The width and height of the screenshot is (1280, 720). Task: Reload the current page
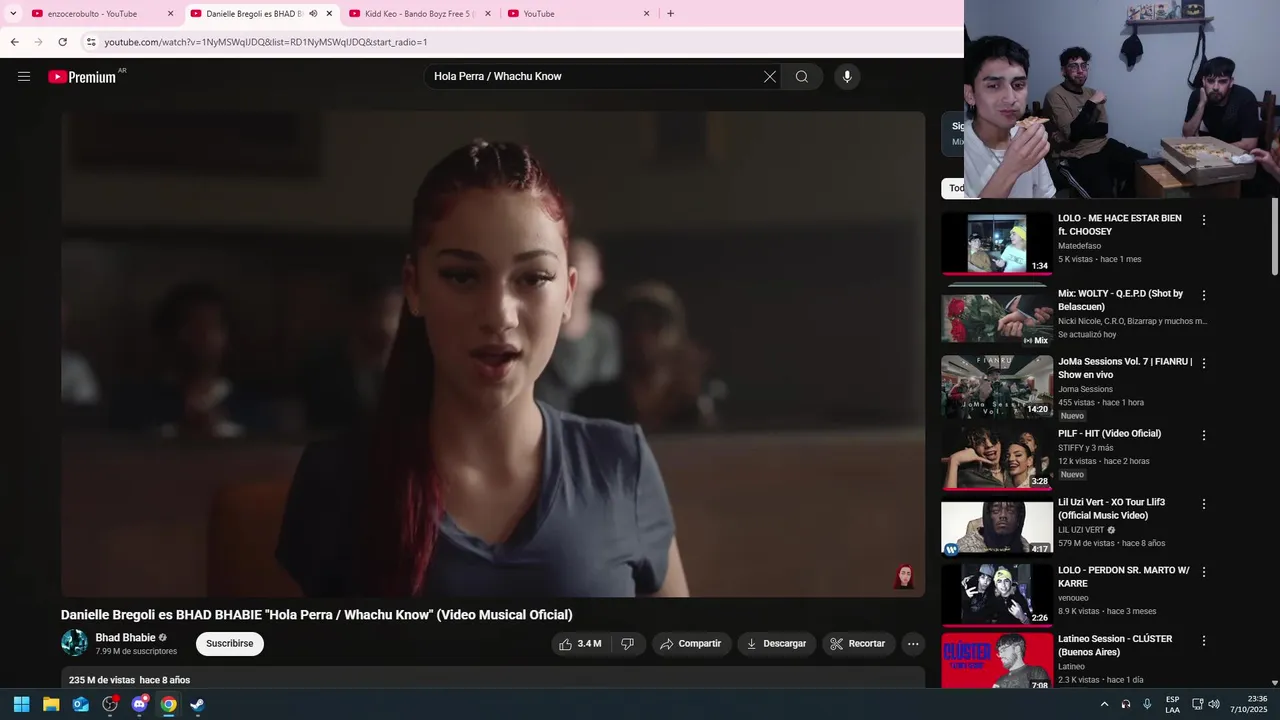(x=62, y=42)
